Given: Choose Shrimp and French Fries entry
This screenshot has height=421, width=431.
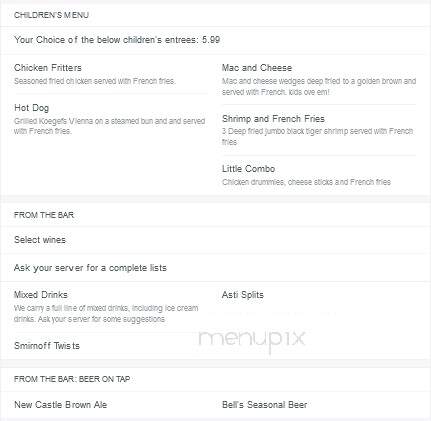Looking at the screenshot, I should point(273,119).
